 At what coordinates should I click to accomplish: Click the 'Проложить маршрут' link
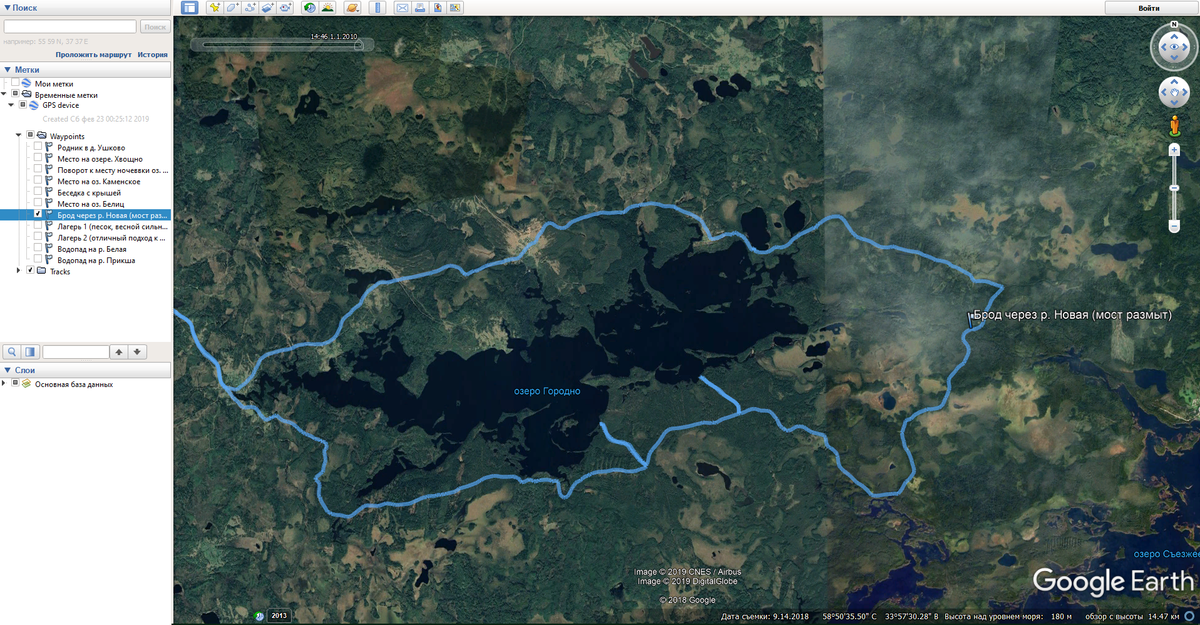pos(93,55)
